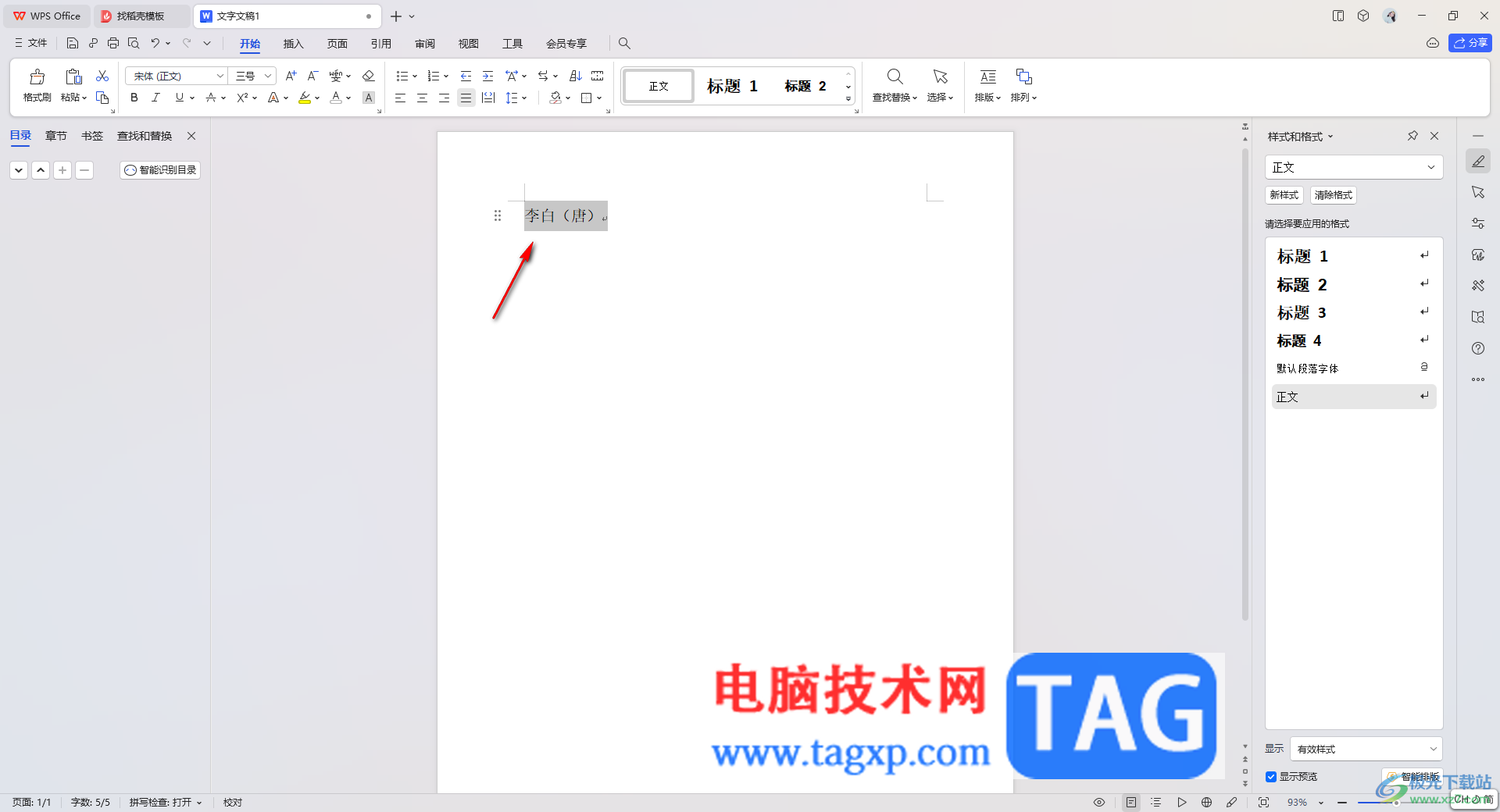
Task: Toggle eye protection mode in status bar
Action: [1099, 802]
